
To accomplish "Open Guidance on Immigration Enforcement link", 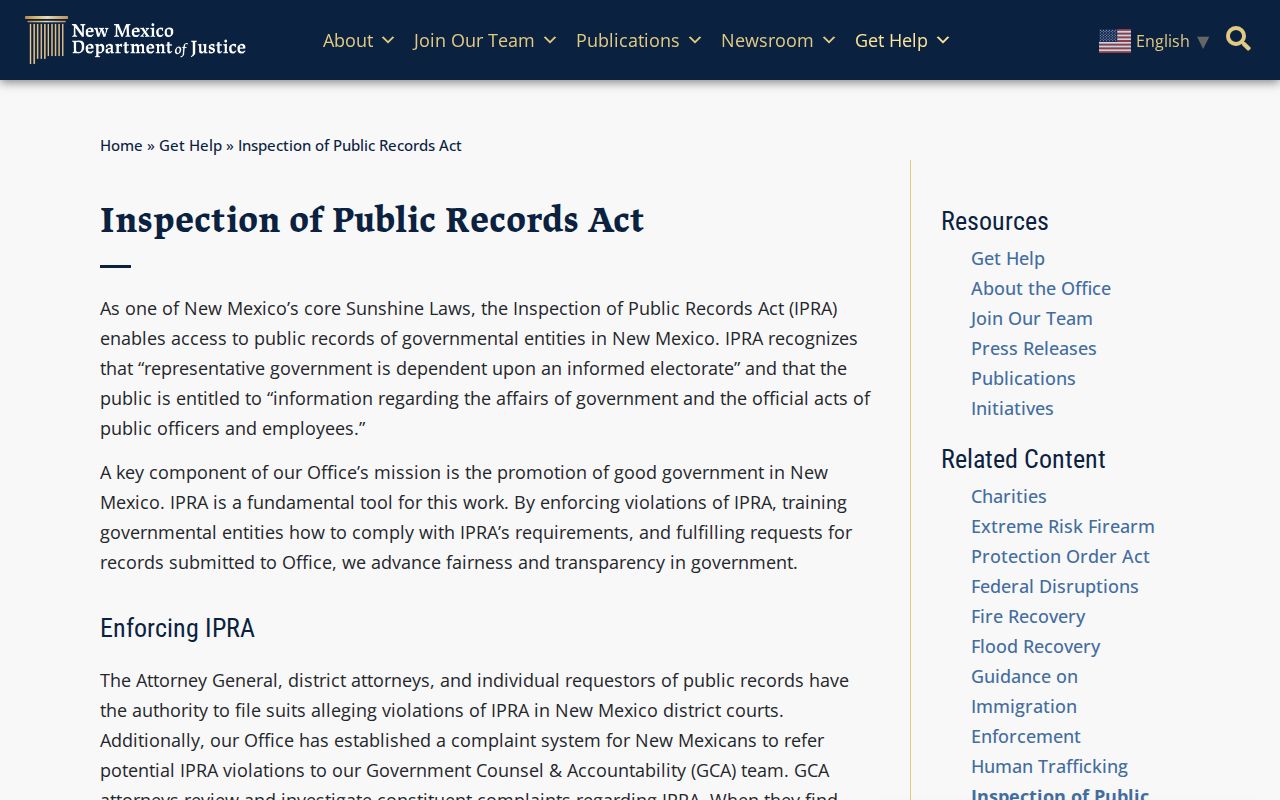I will [x=1026, y=706].
